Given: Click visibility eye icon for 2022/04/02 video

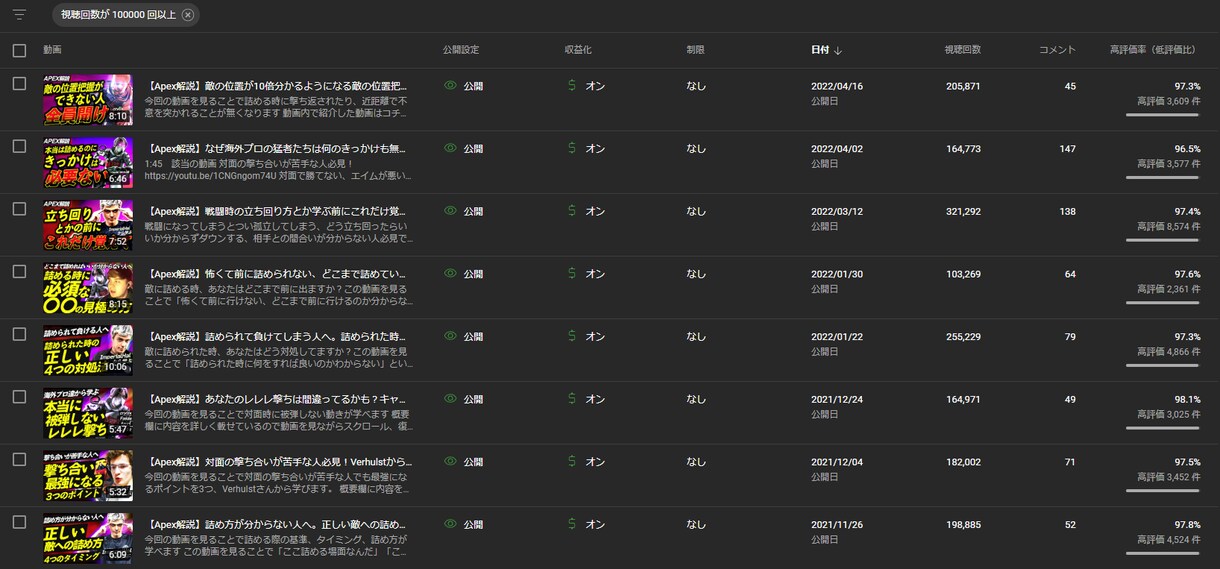Looking at the screenshot, I should (450, 148).
